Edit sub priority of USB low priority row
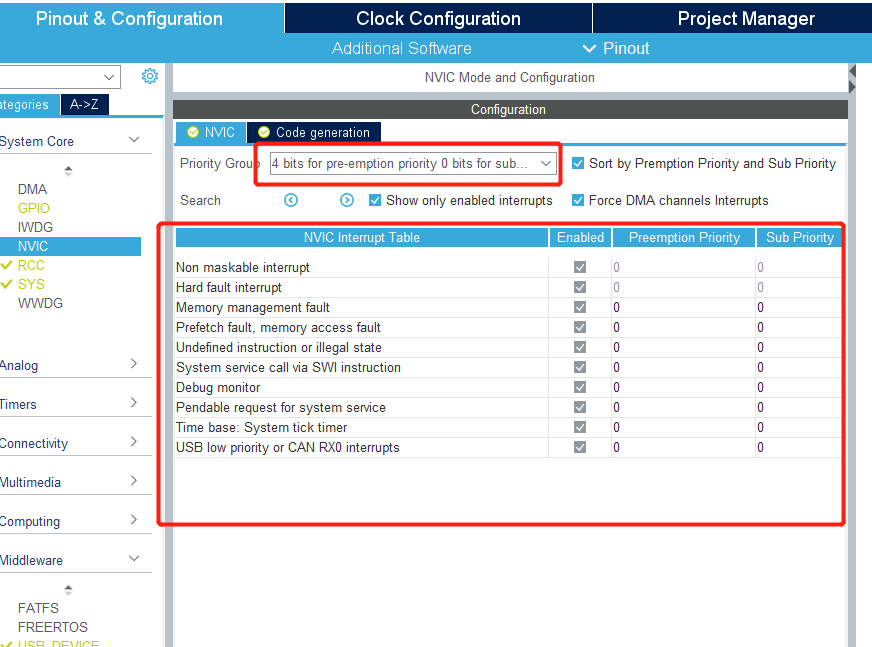872x647 pixels. pyautogui.click(x=799, y=447)
